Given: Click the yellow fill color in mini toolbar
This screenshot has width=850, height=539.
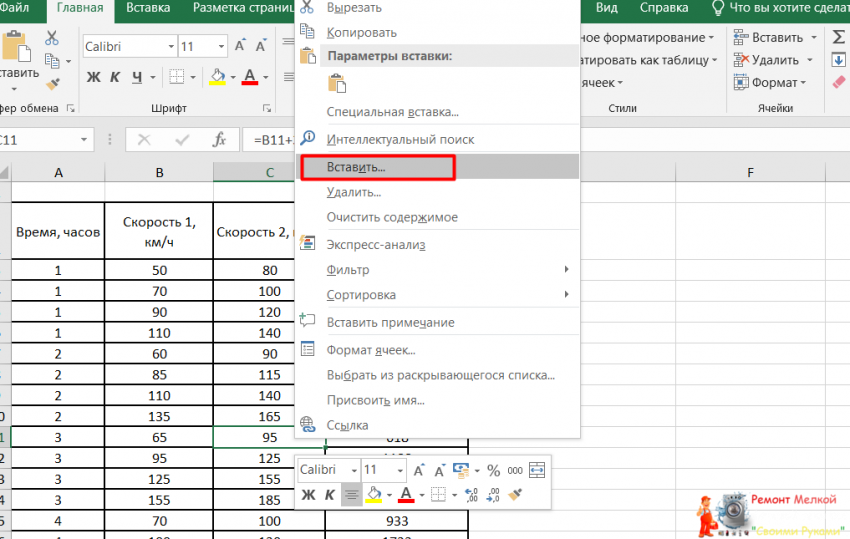Looking at the screenshot, I should tap(374, 494).
